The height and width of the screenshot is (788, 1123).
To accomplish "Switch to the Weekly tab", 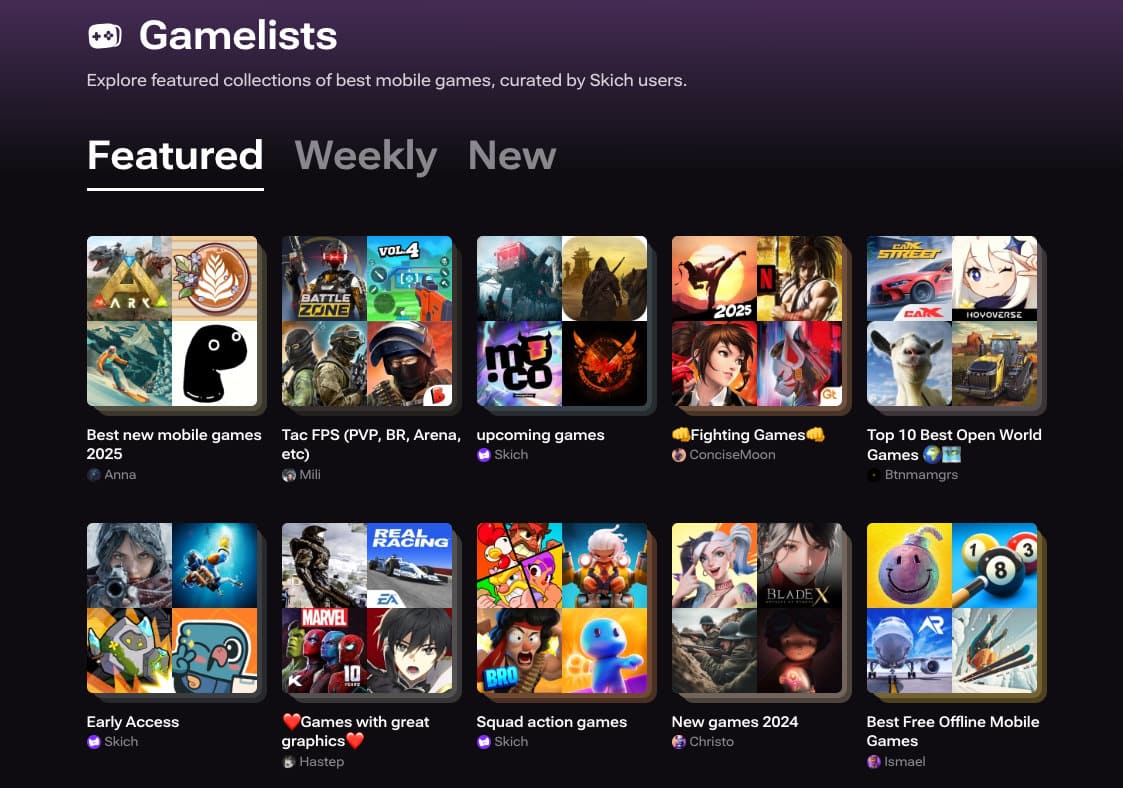I will [365, 155].
